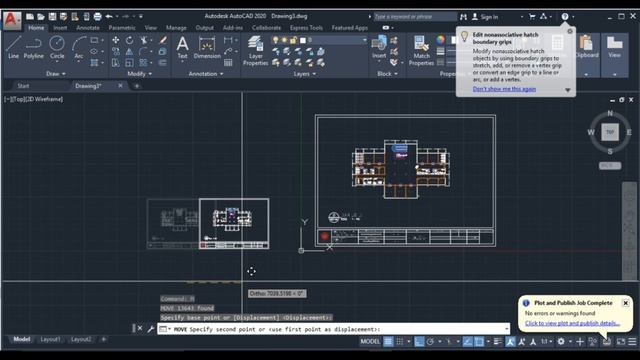640x360 pixels.
Task: Toggle drawing grid display in status bar
Action: (388, 342)
